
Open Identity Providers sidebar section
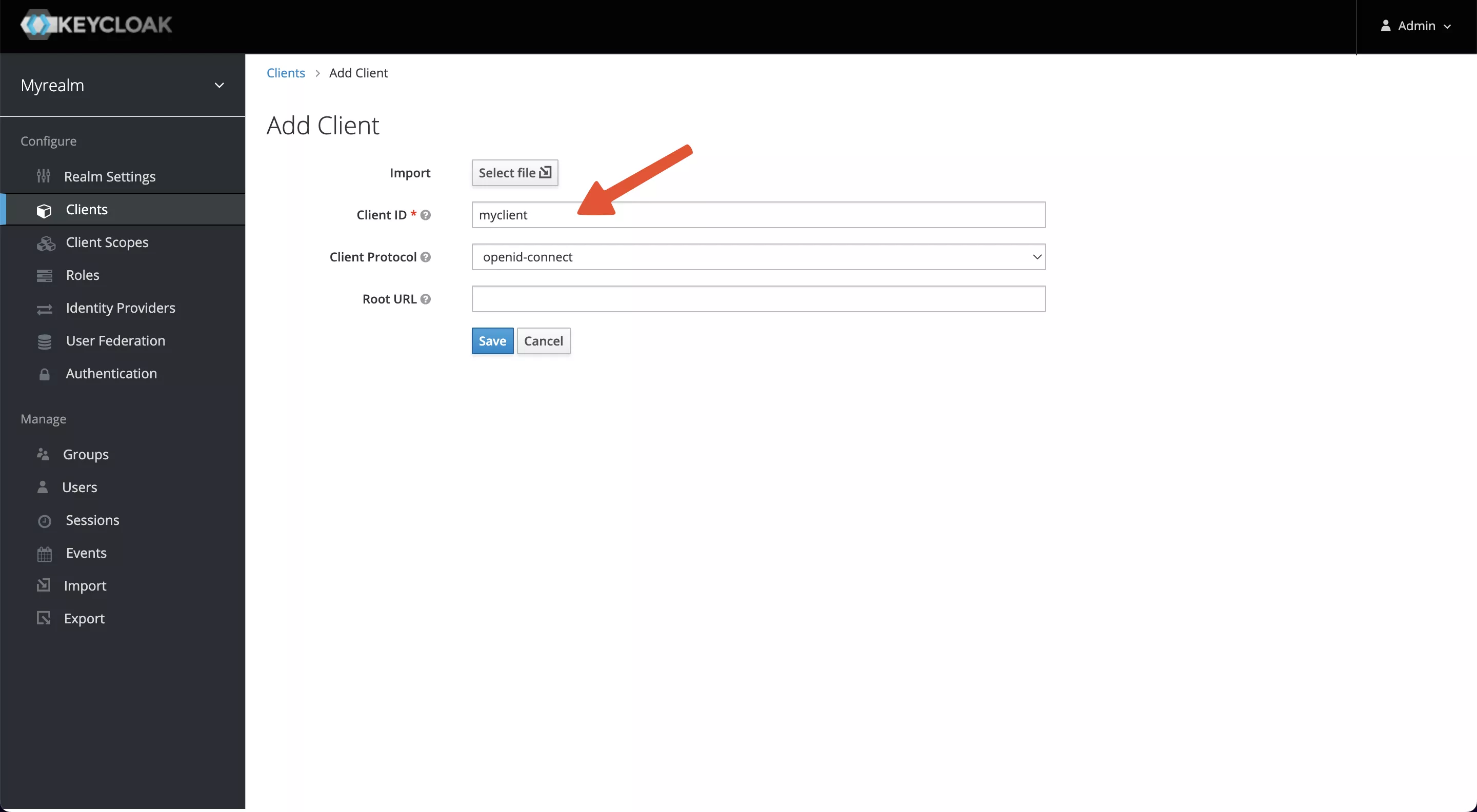120,308
